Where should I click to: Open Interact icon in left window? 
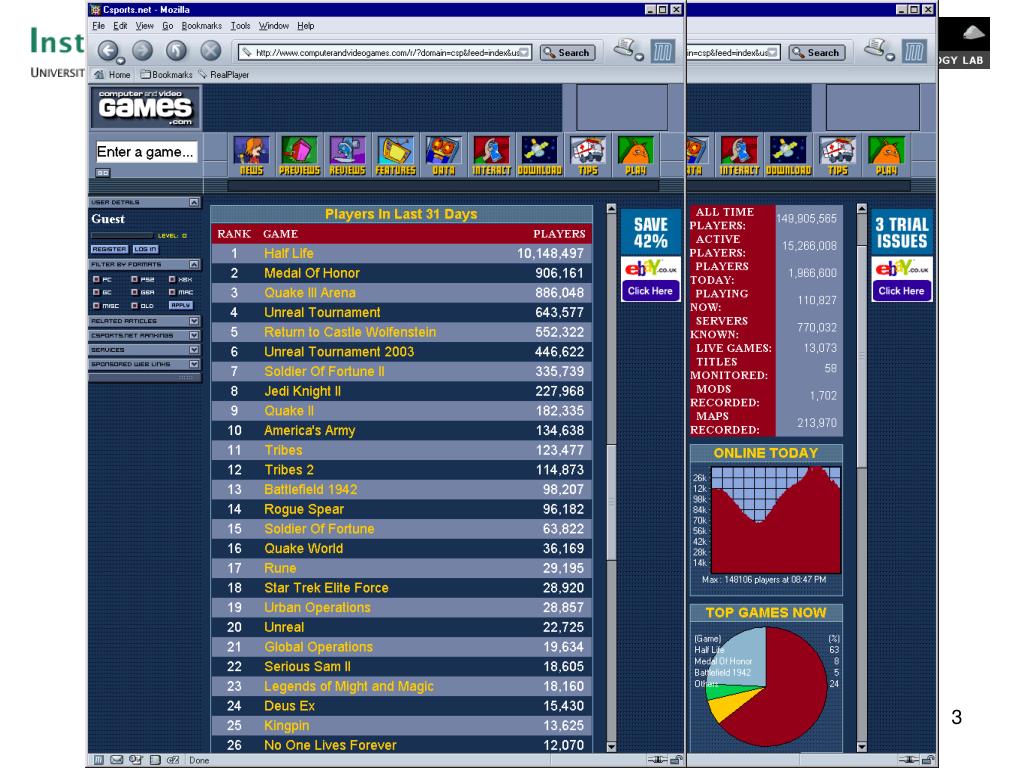[491, 156]
